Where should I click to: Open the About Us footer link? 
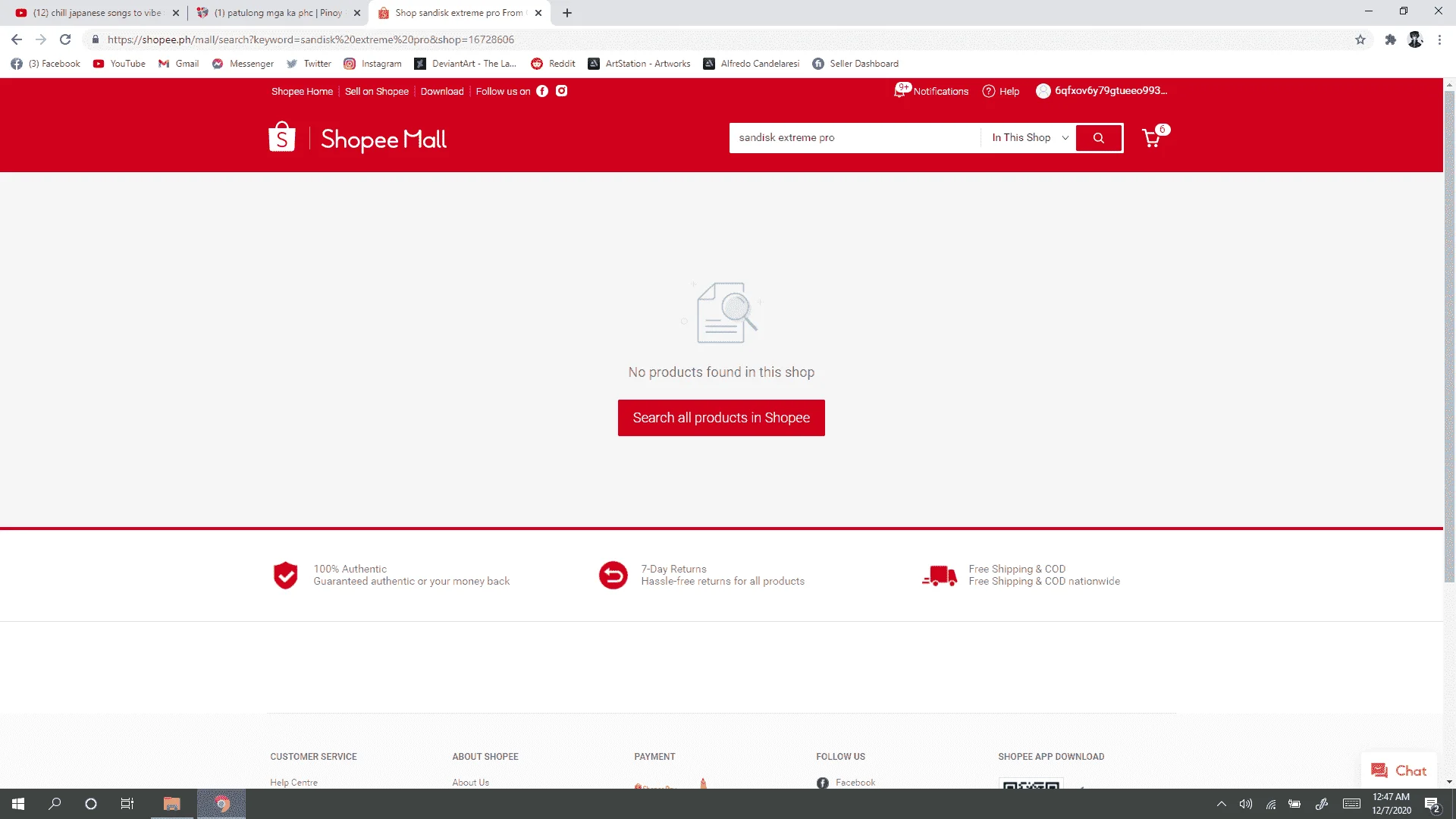point(470,783)
